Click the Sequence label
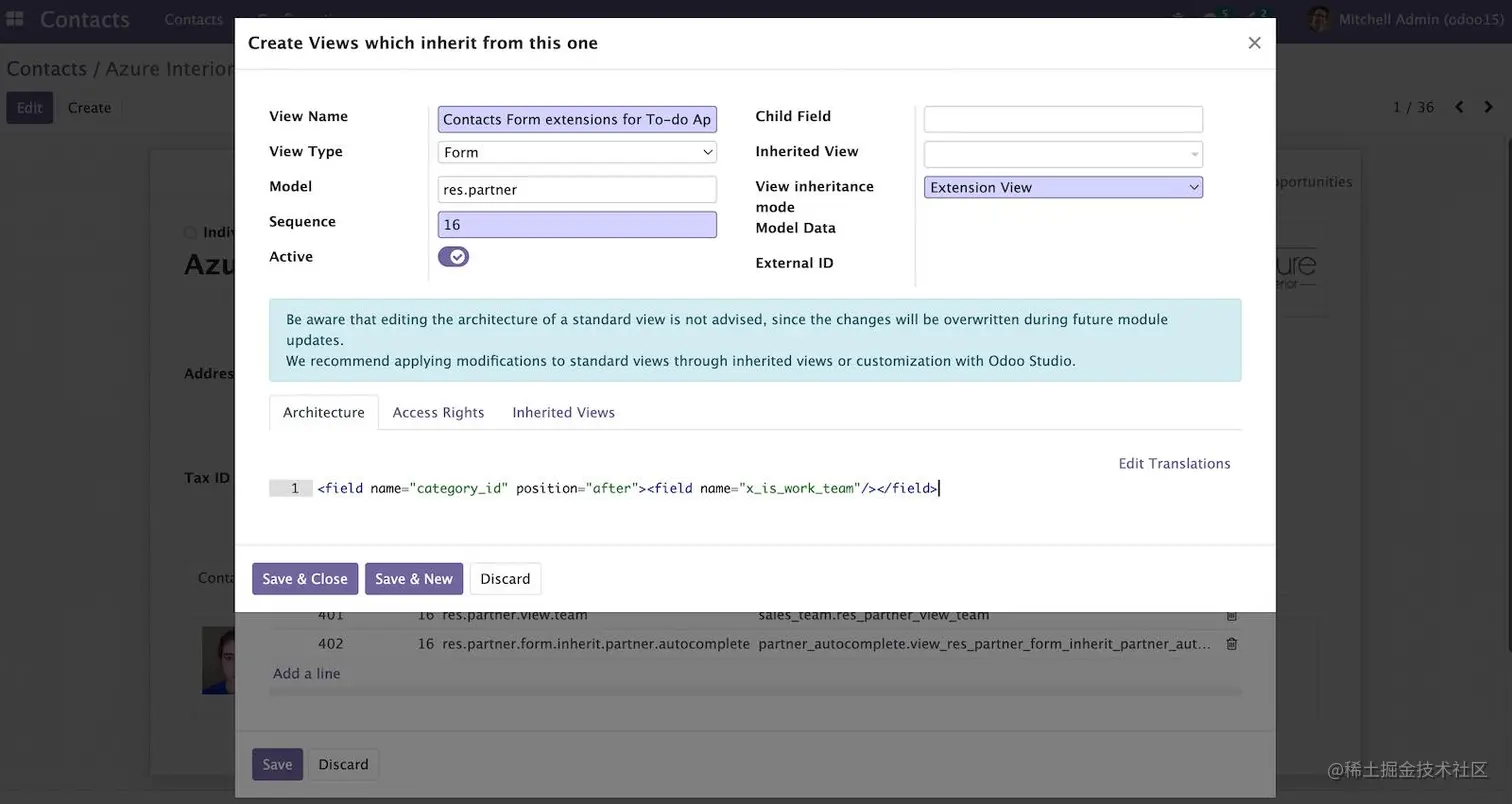 coord(302,221)
